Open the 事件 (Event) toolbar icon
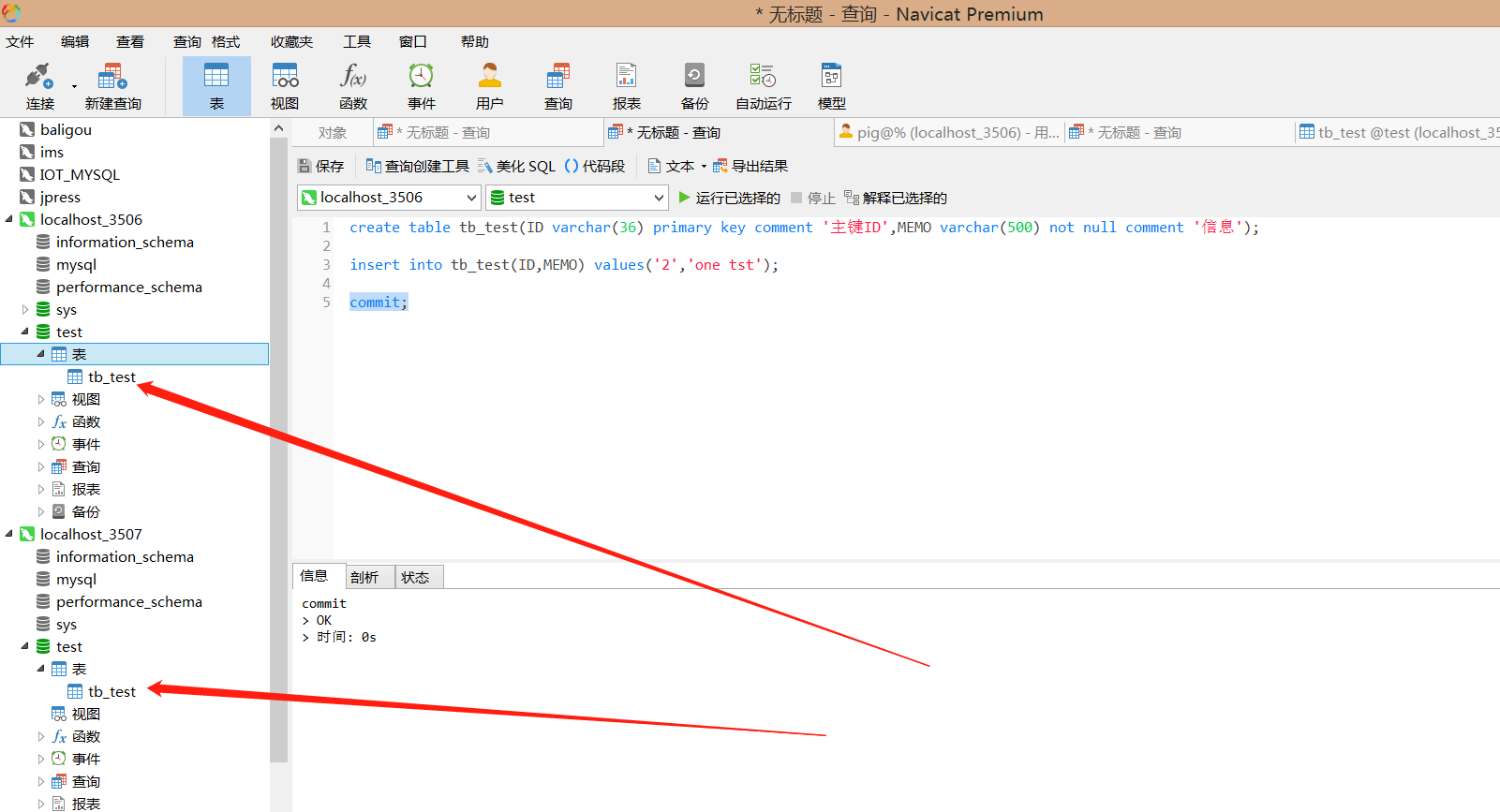The height and width of the screenshot is (812, 1500). pos(422,86)
